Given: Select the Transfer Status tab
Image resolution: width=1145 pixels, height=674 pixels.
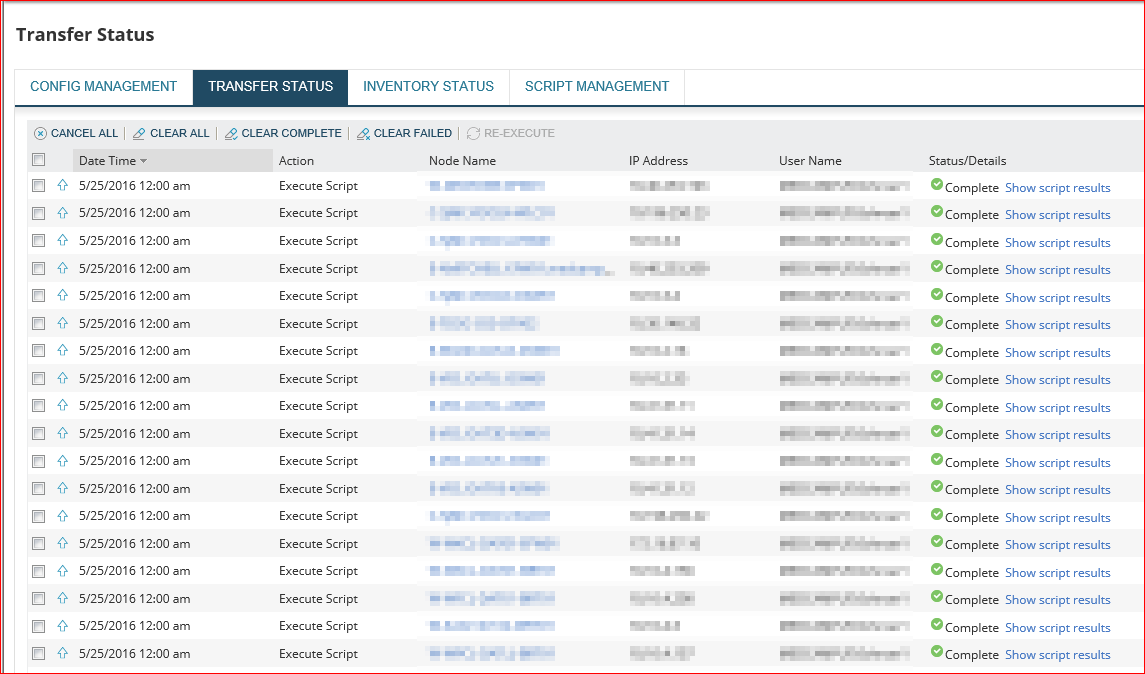Looking at the screenshot, I should pos(270,87).
